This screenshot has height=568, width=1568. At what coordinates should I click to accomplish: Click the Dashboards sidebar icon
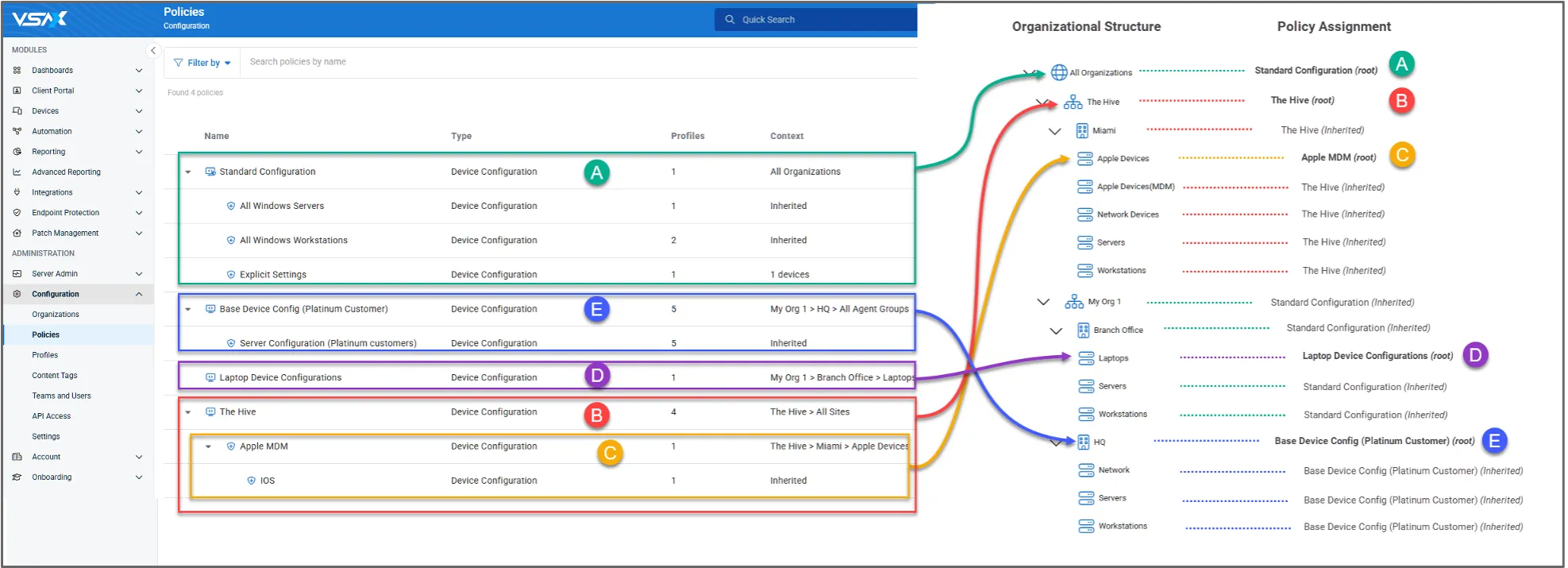tap(17, 71)
